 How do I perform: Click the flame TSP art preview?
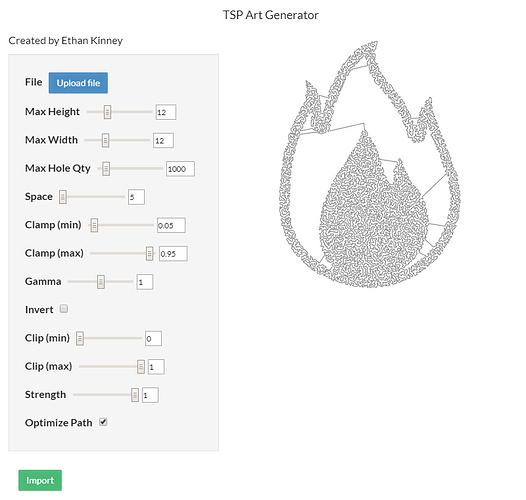click(370, 164)
